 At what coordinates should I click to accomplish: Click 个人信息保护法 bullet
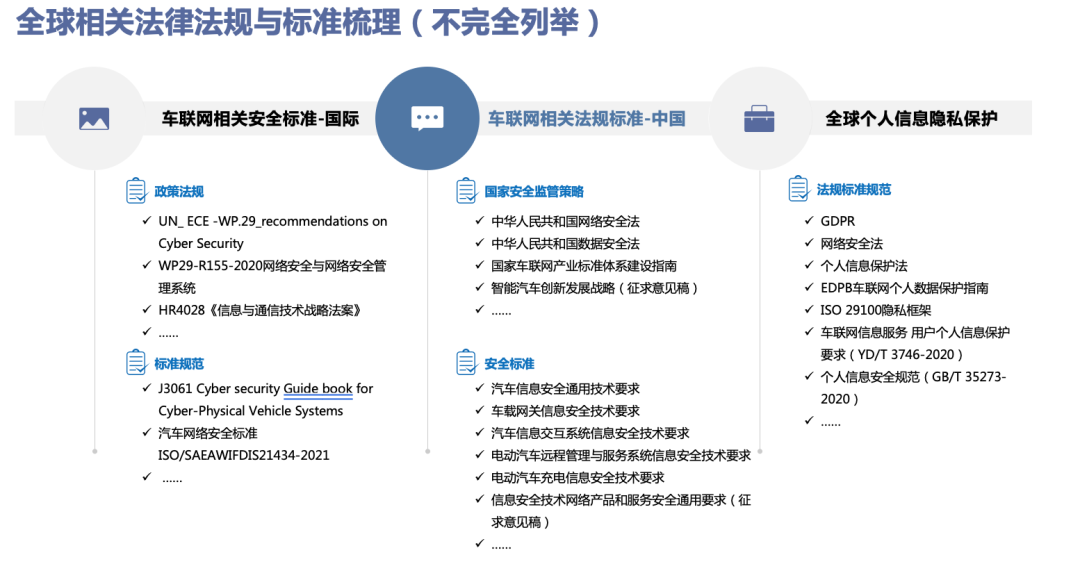pos(864,266)
